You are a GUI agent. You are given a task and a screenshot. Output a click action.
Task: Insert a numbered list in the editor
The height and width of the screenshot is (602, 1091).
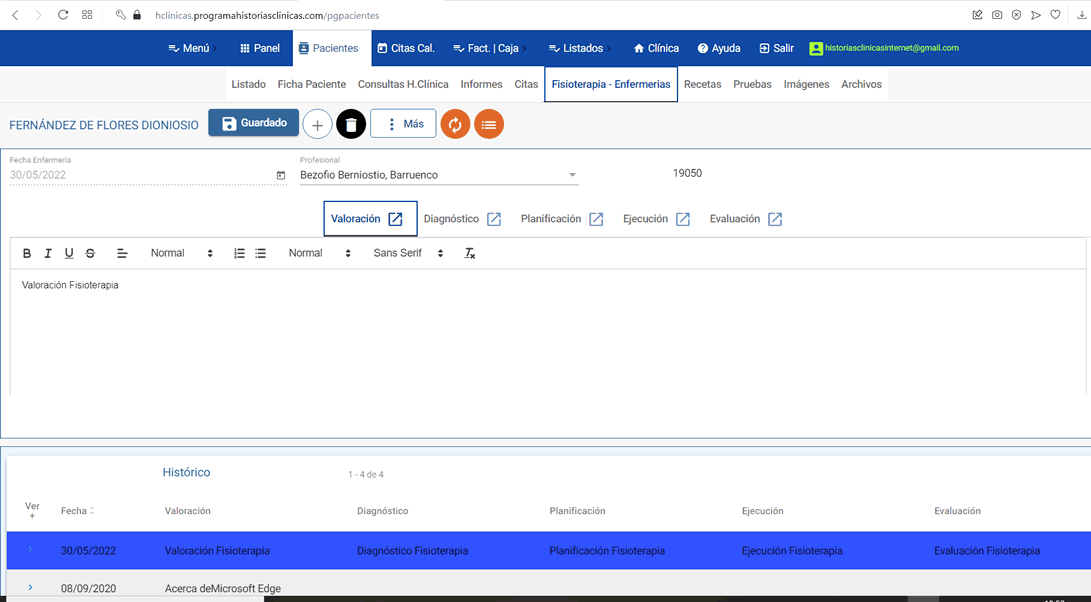pyautogui.click(x=239, y=254)
